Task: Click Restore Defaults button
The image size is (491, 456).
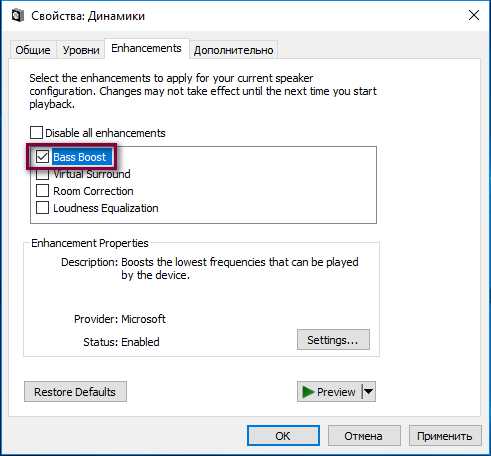Action: point(75,392)
